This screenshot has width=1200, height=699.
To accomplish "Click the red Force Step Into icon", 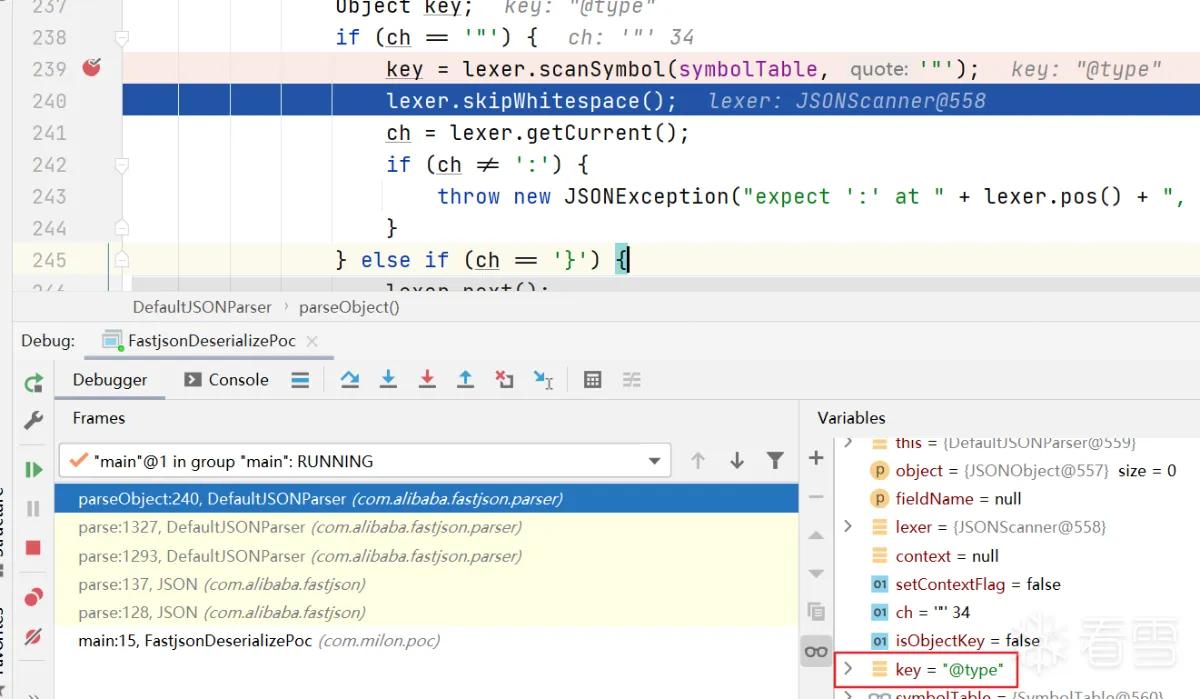I will point(427,379).
